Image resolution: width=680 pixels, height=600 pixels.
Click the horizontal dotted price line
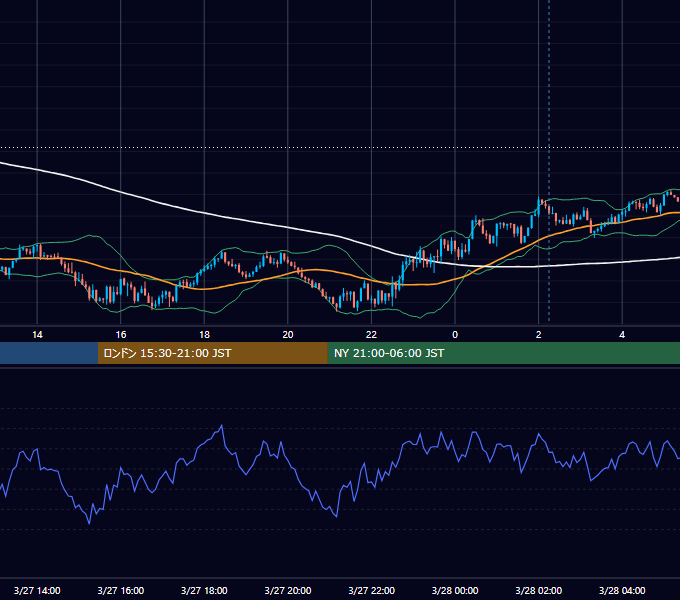[x=340, y=147]
